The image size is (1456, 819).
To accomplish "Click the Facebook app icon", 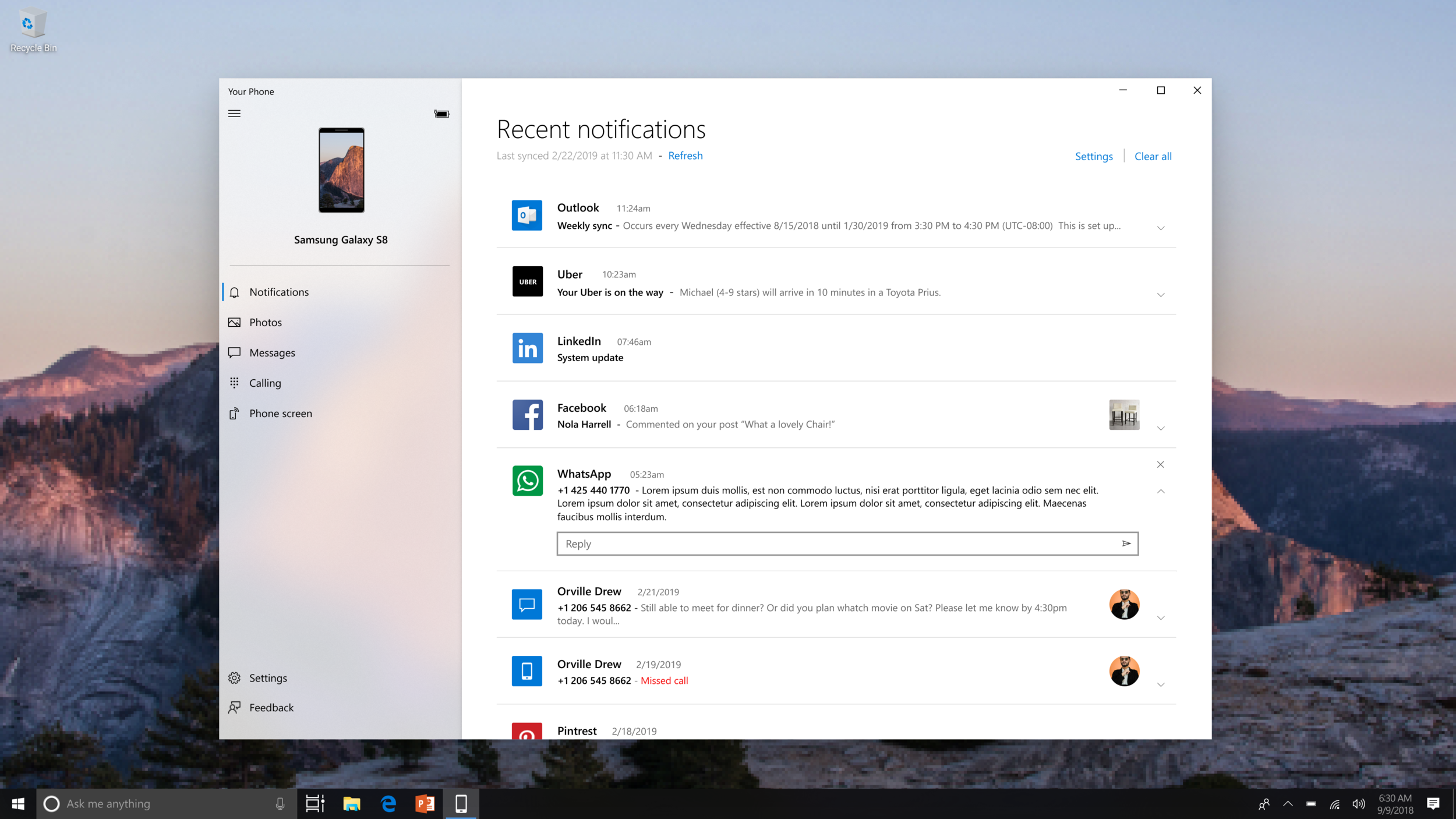I will click(527, 415).
